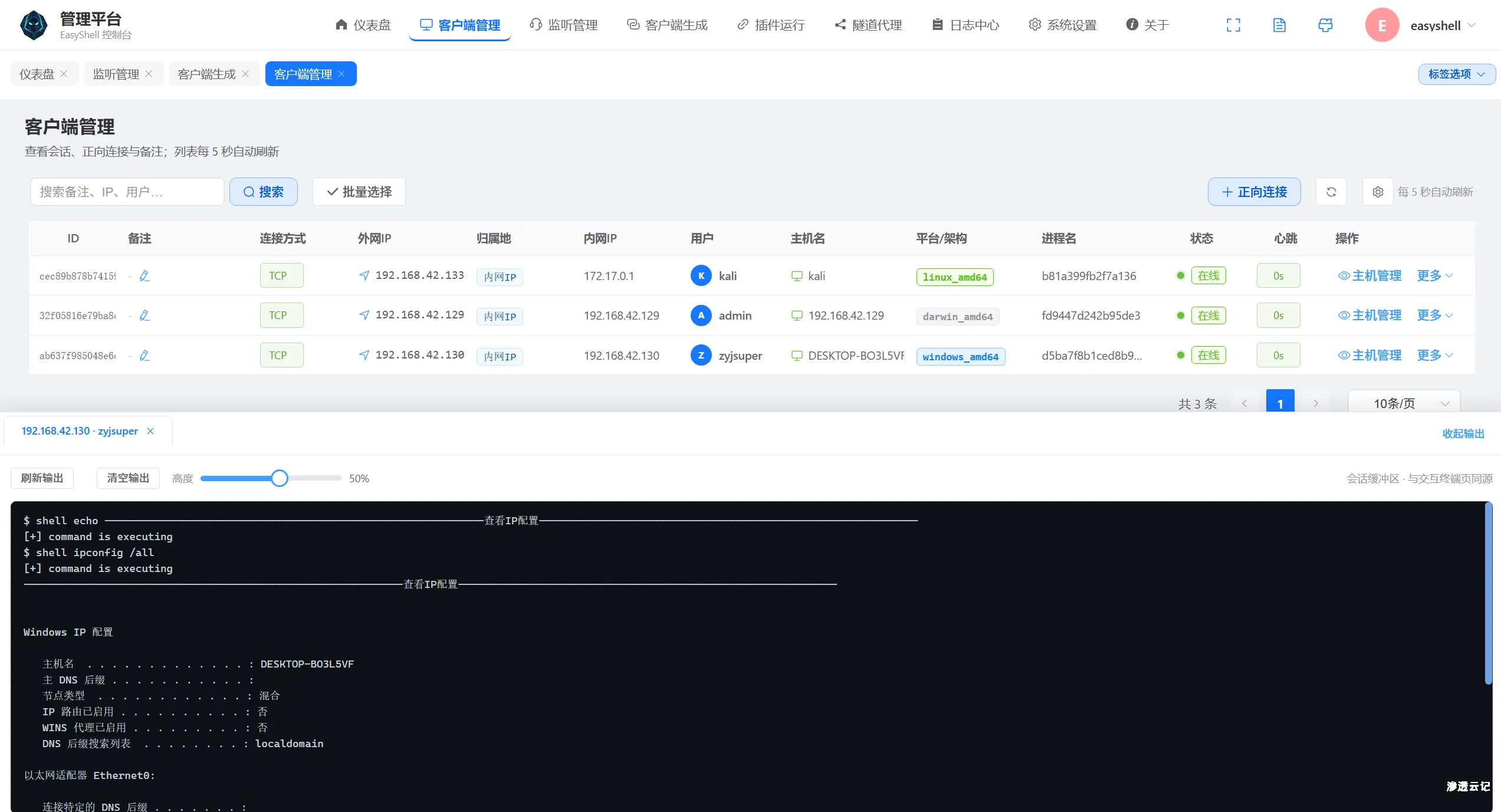The image size is (1501, 812).
Task: Go to next page arrow
Action: [1315, 403]
